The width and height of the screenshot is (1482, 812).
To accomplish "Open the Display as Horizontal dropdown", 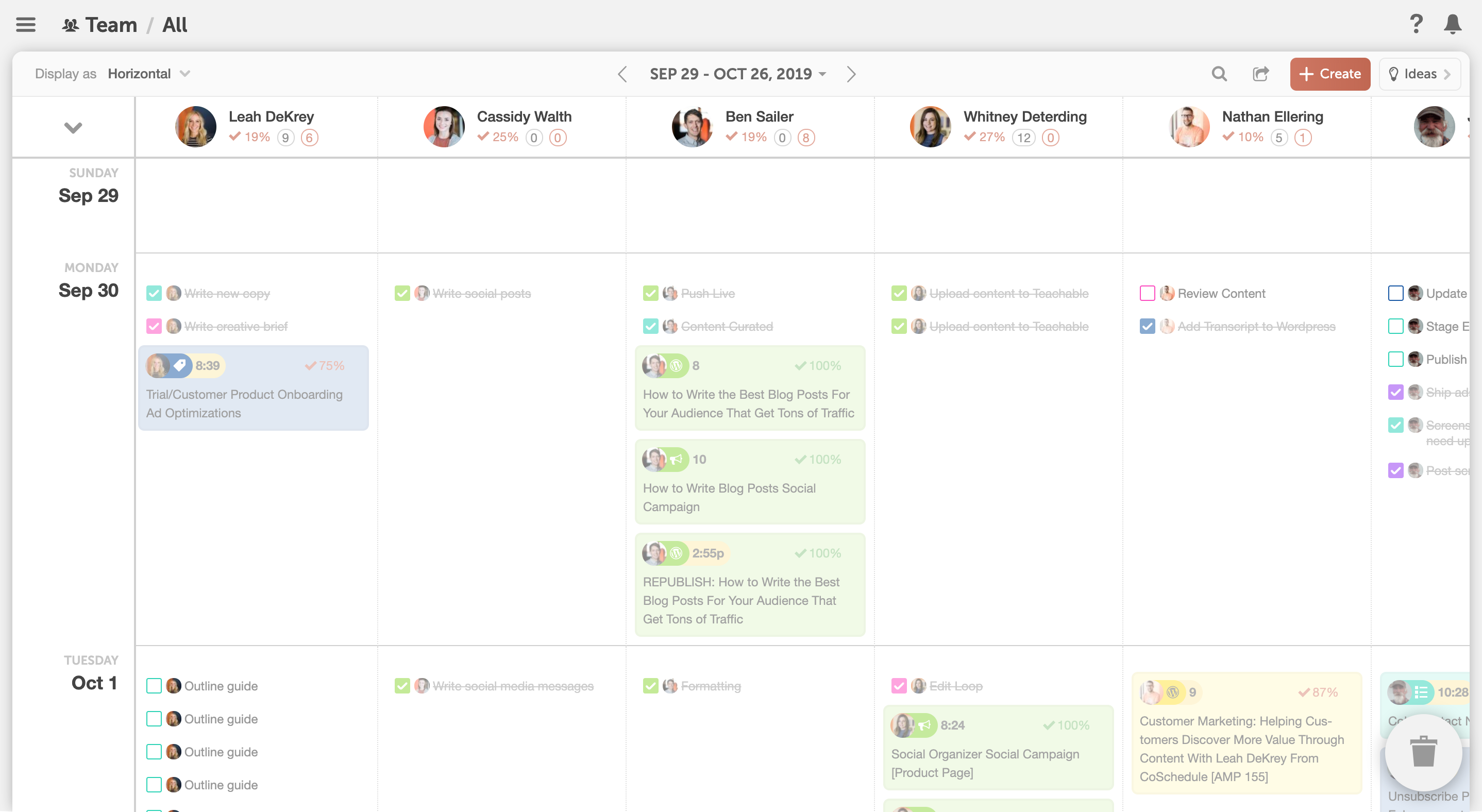I will click(x=148, y=74).
